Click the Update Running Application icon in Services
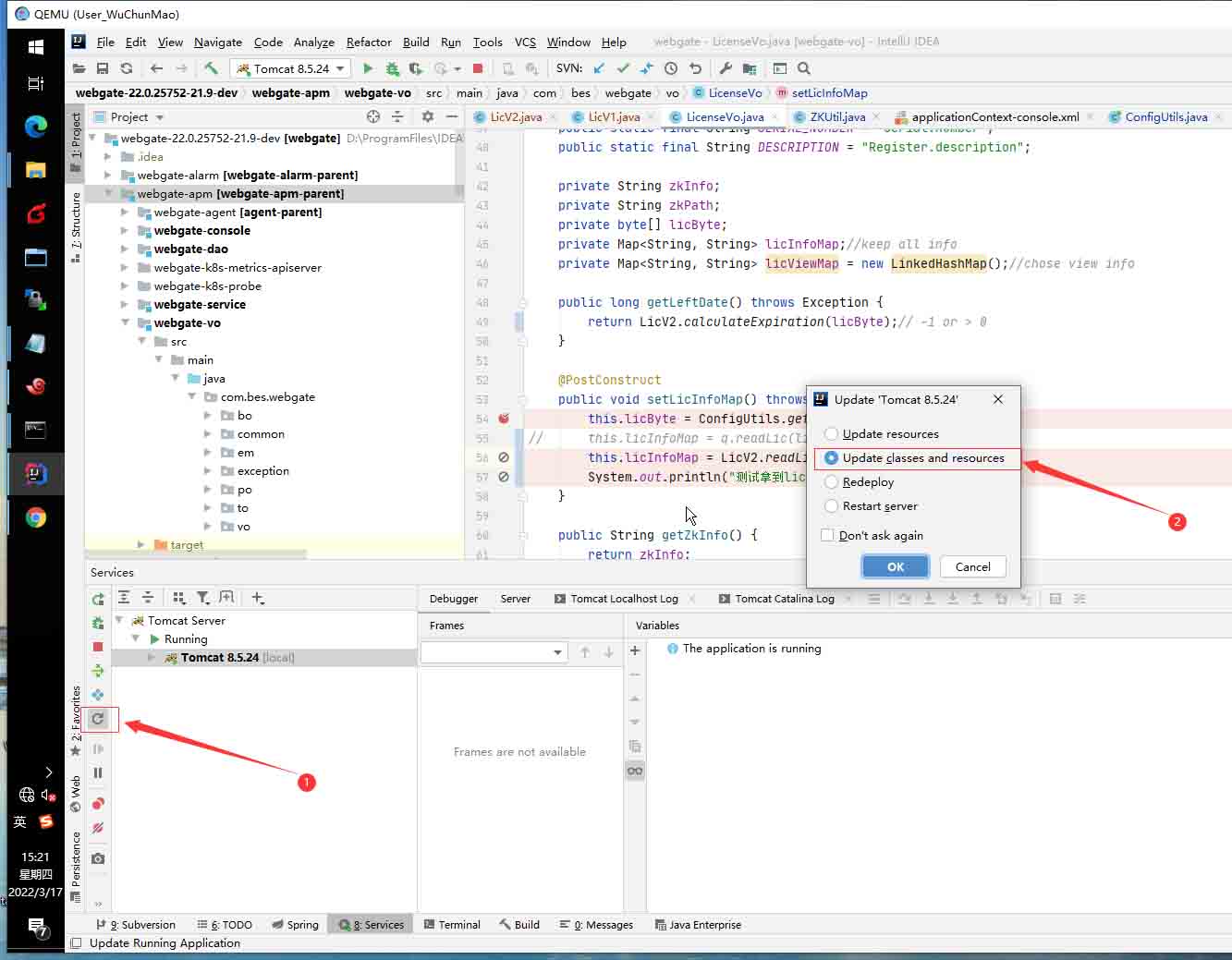The height and width of the screenshot is (960, 1232). pyautogui.click(x=98, y=719)
